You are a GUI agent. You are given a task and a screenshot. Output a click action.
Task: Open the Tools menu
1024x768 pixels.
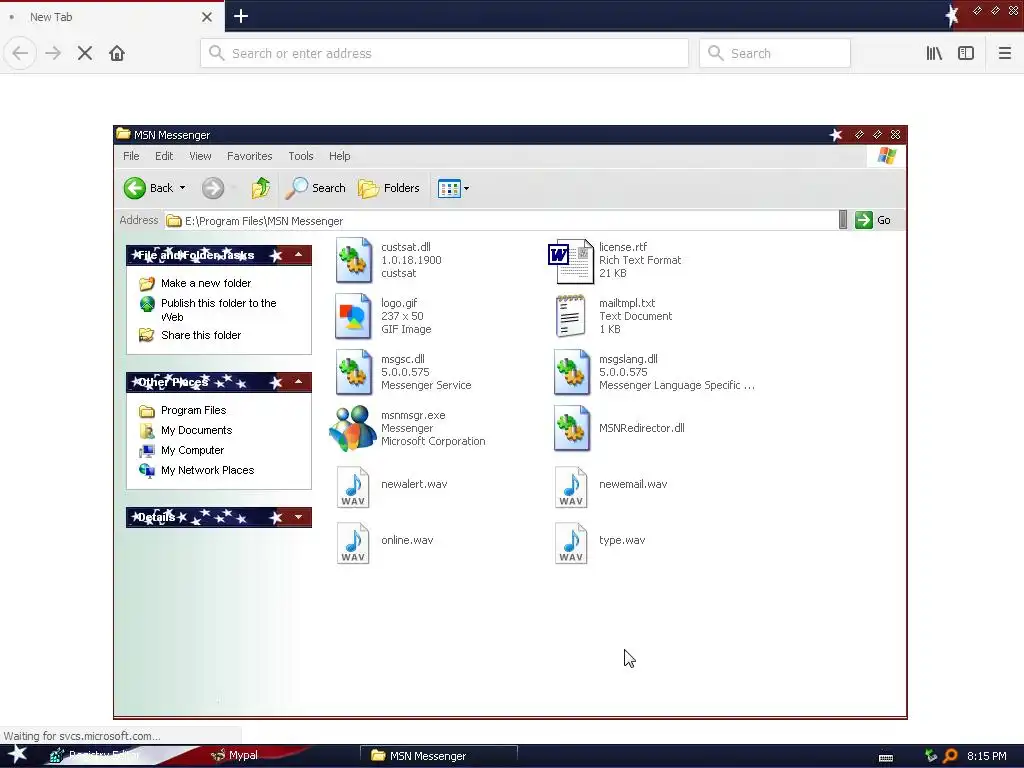tap(301, 156)
